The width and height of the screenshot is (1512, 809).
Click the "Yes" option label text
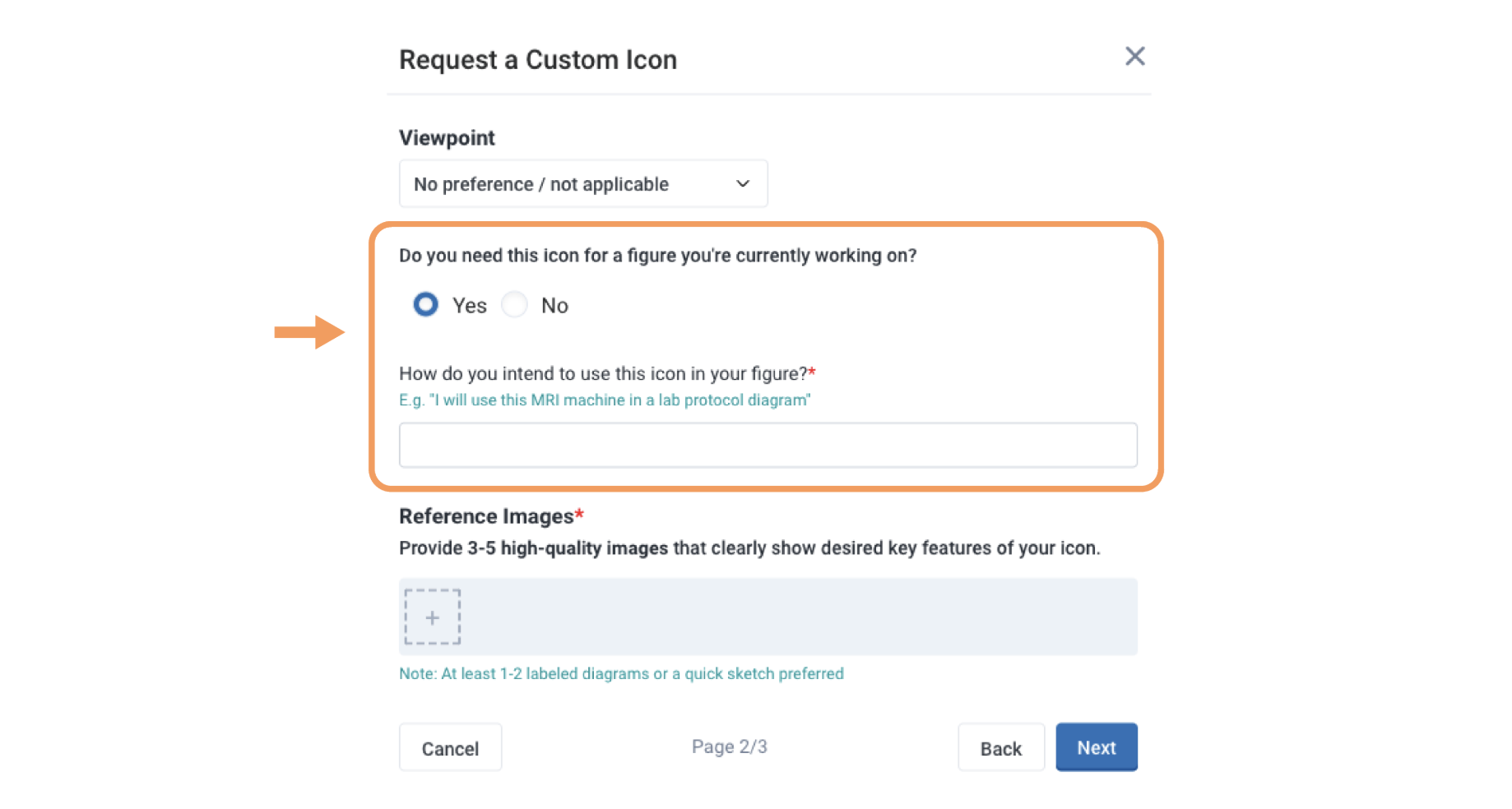(470, 306)
